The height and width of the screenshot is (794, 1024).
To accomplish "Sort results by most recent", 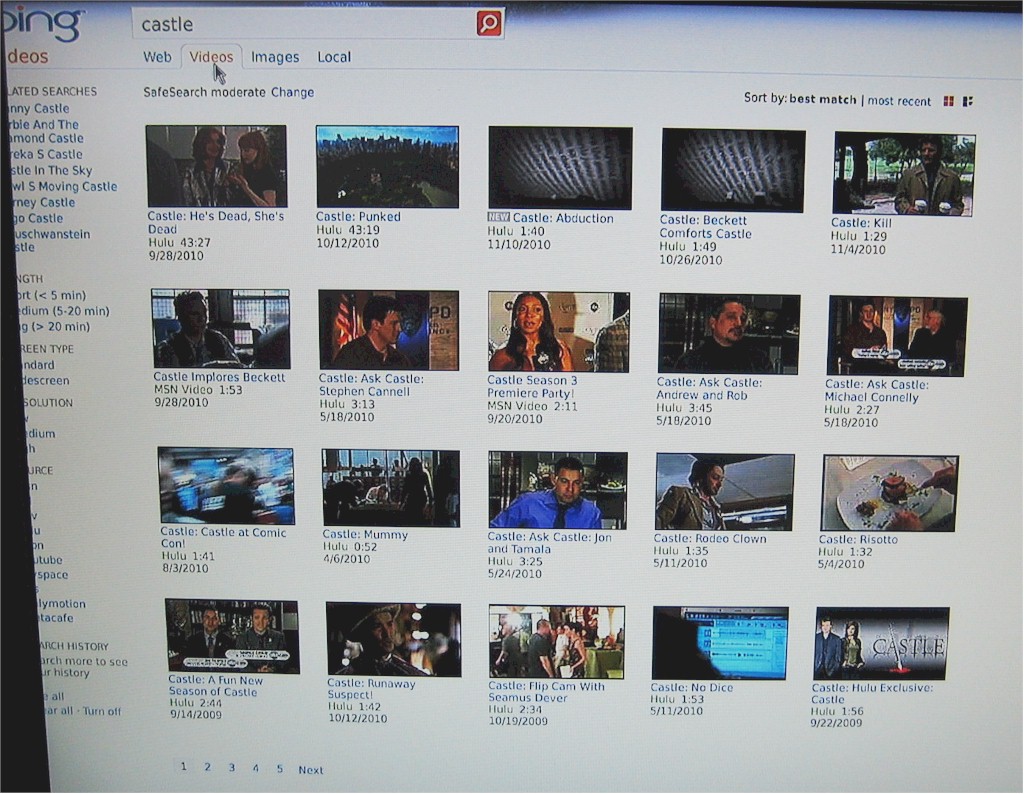I will 899,101.
